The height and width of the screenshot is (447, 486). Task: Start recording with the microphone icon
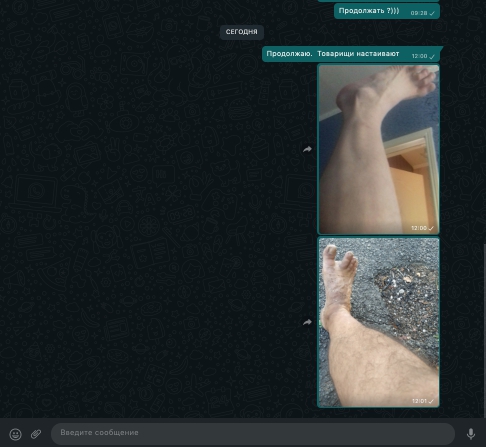(471, 434)
